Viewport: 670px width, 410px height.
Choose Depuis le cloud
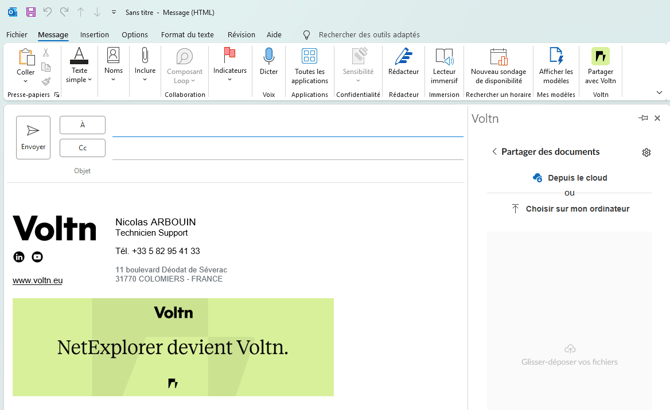(x=570, y=178)
